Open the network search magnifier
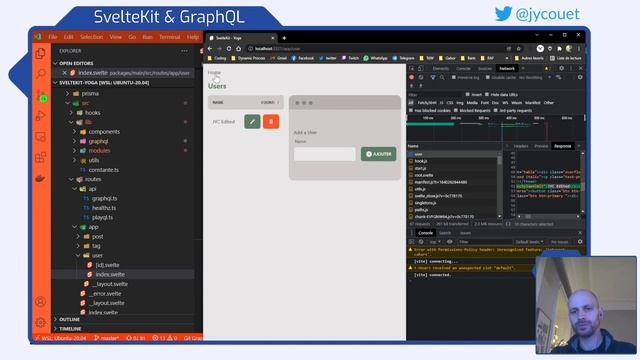This screenshot has height=360, width=640. click(x=442, y=77)
